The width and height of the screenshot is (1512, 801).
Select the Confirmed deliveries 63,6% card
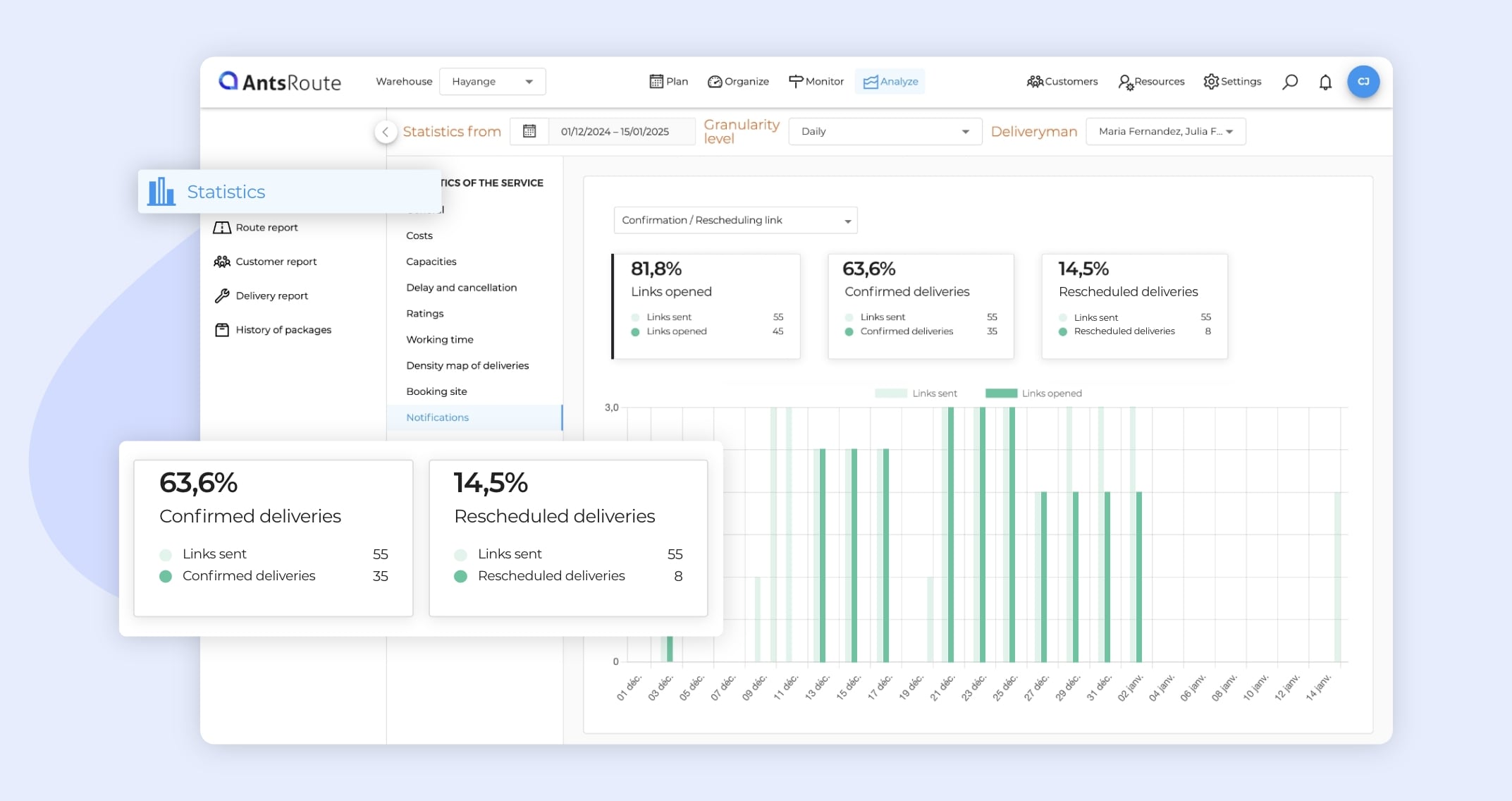[921, 306]
